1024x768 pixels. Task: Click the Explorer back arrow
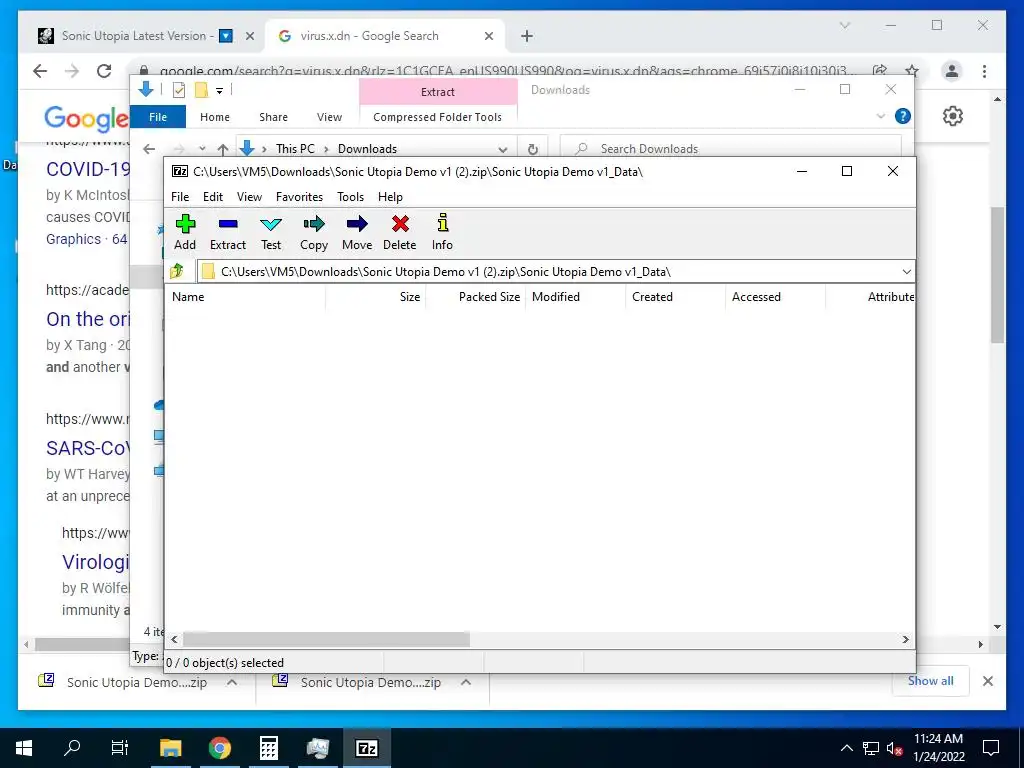pos(149,149)
